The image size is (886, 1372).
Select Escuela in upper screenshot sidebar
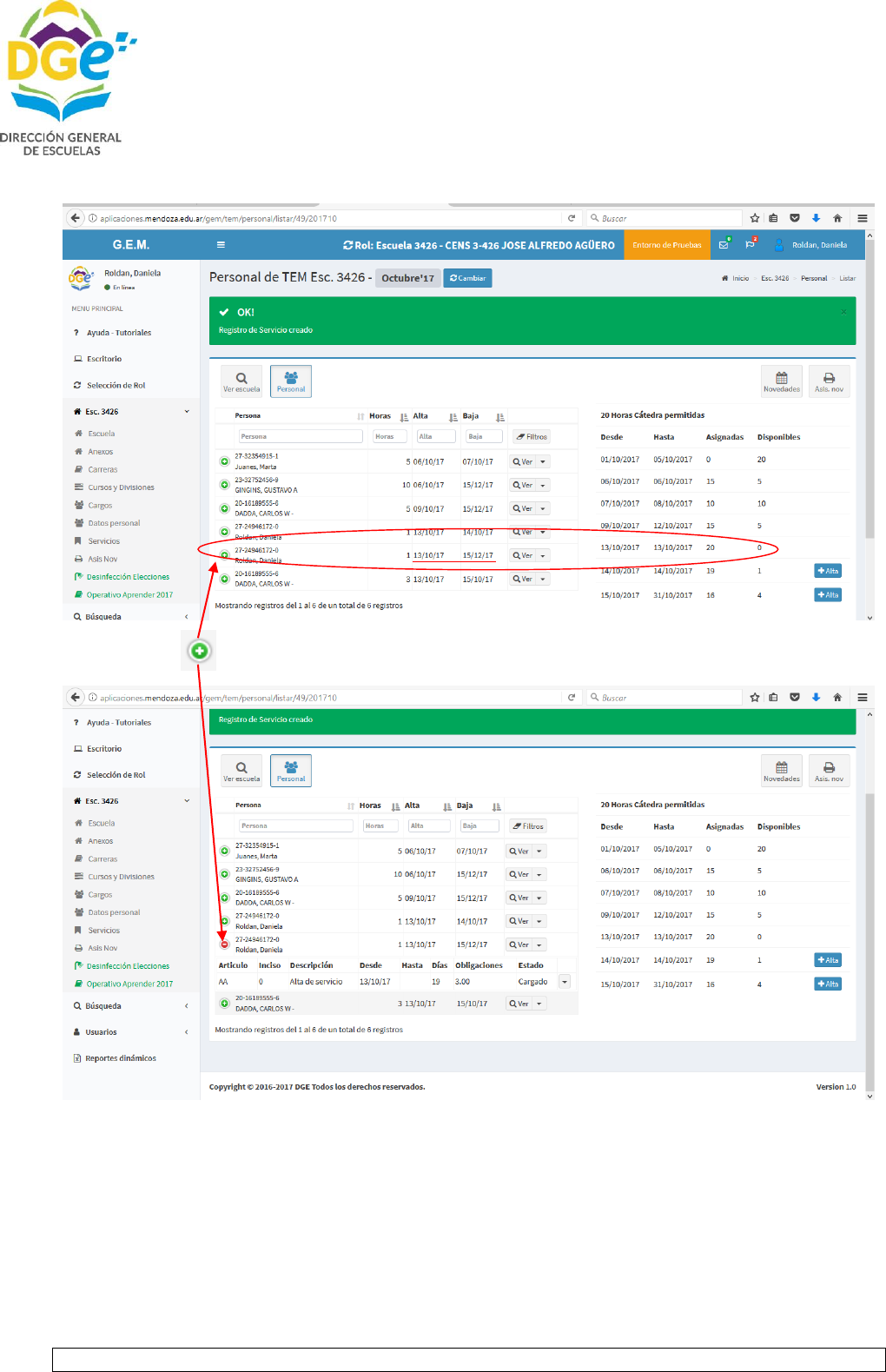(x=101, y=434)
